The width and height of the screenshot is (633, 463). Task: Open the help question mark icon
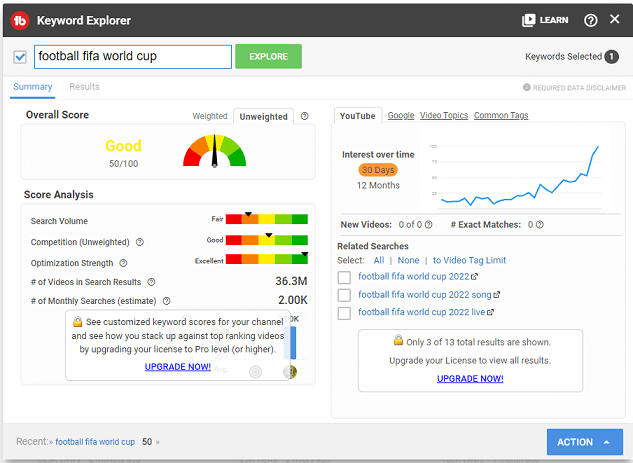click(591, 20)
